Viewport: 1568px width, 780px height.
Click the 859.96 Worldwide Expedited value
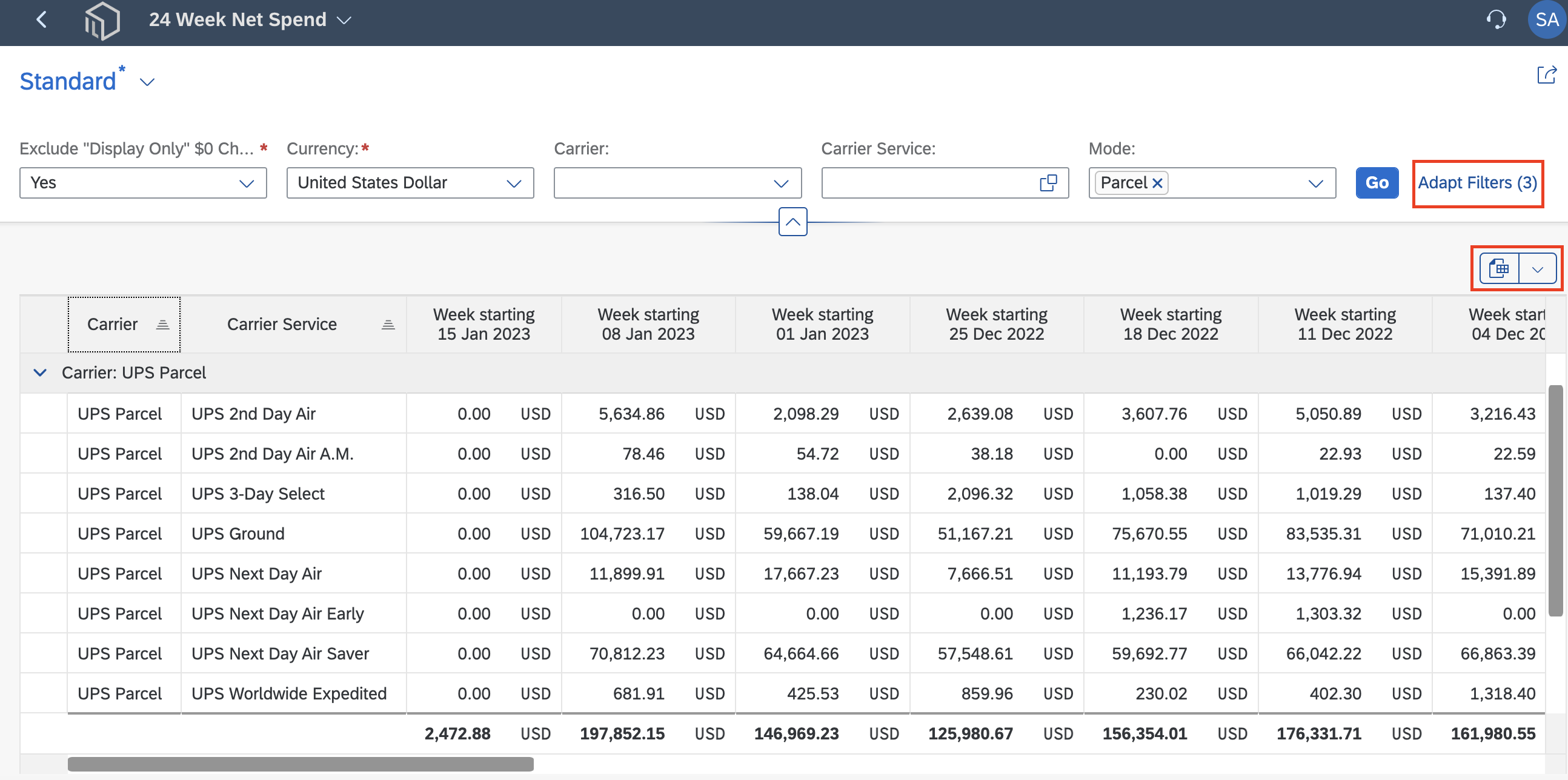point(987,693)
